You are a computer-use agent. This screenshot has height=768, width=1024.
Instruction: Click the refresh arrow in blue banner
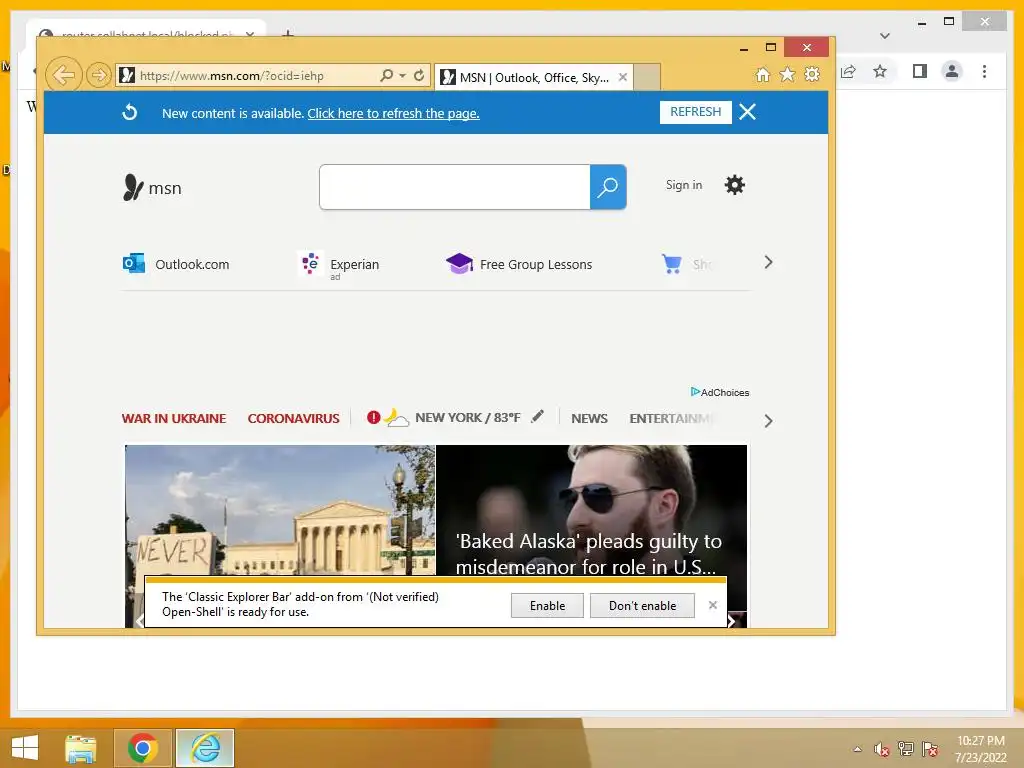pos(129,112)
